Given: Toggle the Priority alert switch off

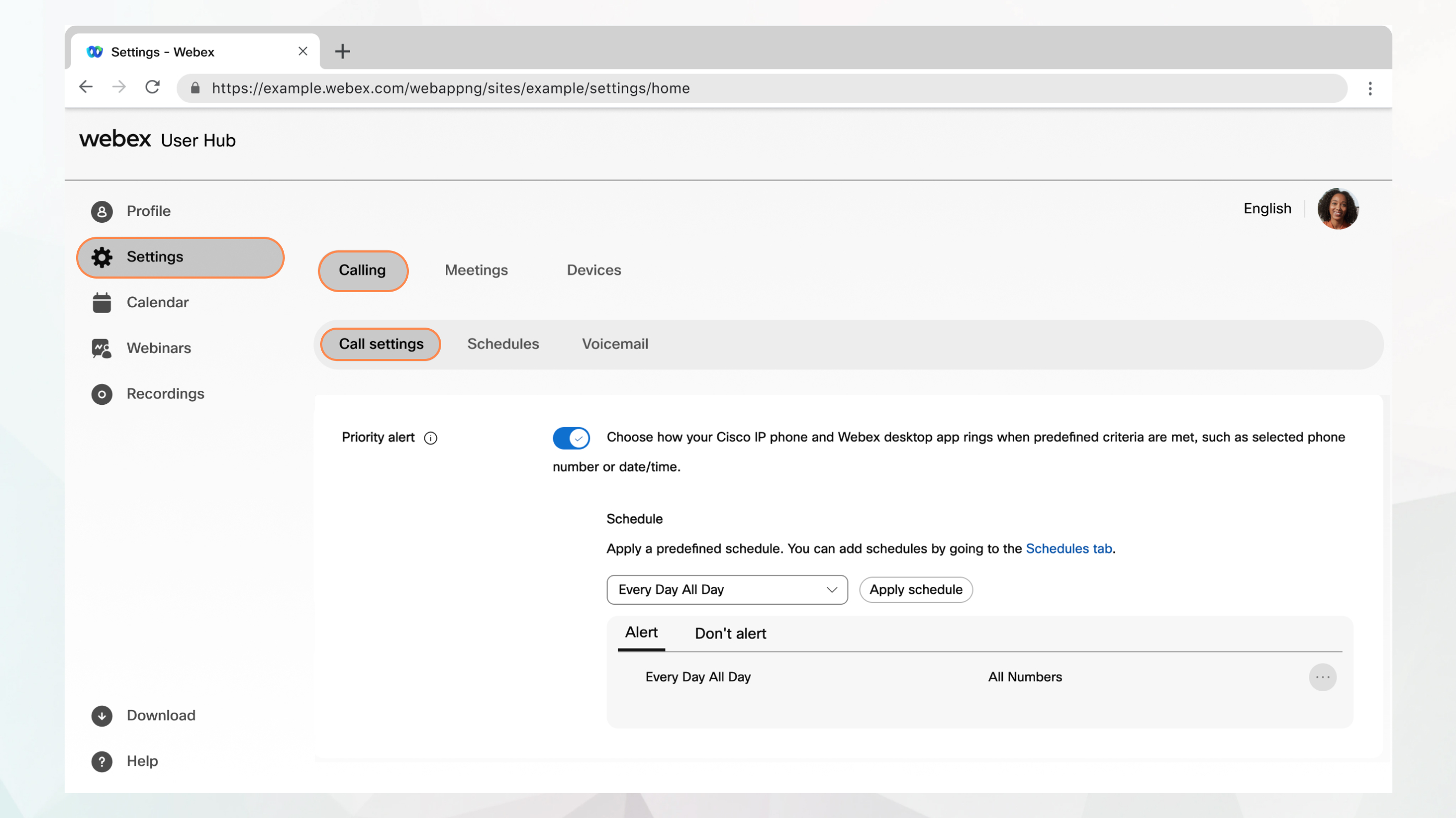Looking at the screenshot, I should tap(571, 437).
